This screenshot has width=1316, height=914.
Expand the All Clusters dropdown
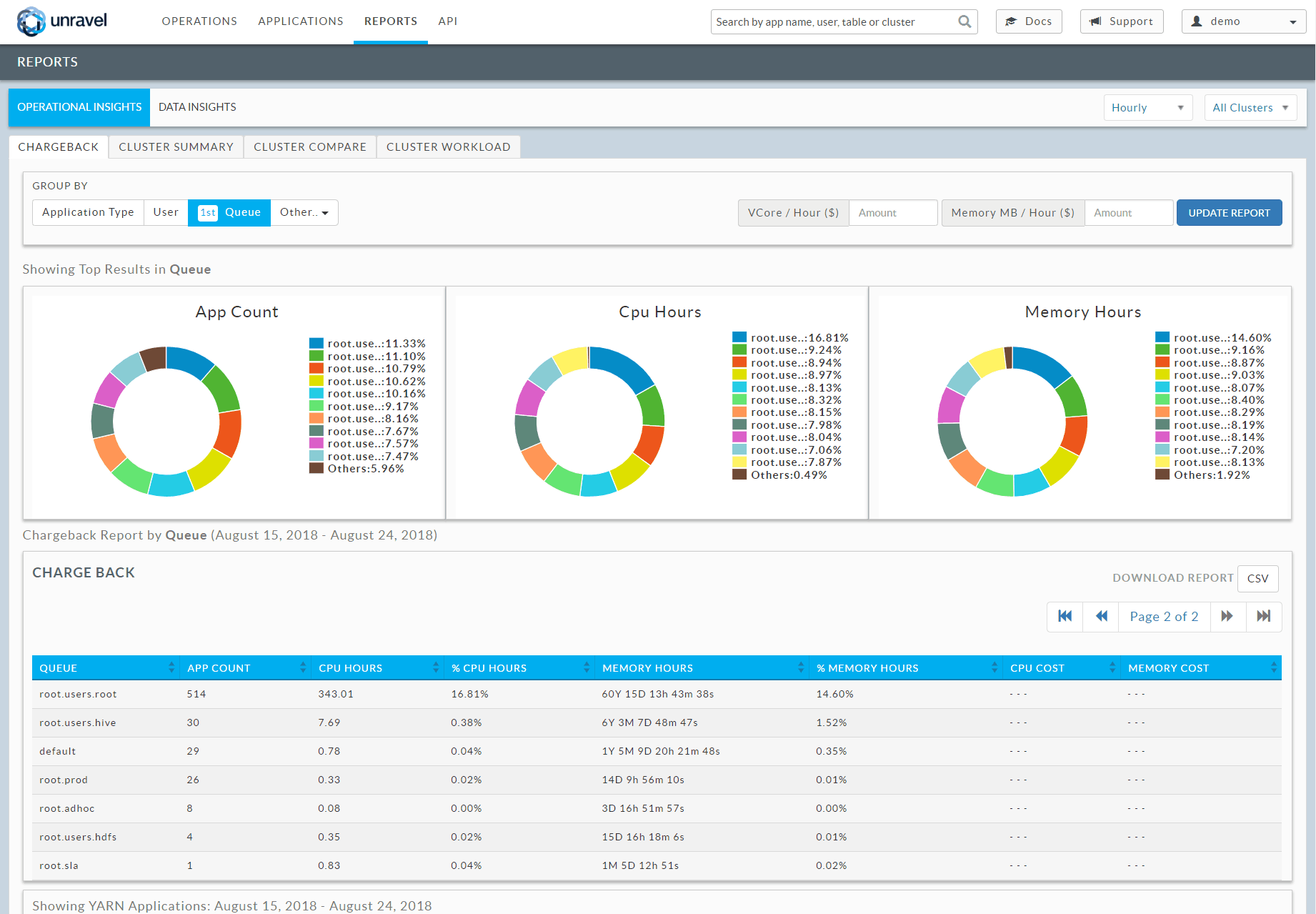(x=1250, y=108)
